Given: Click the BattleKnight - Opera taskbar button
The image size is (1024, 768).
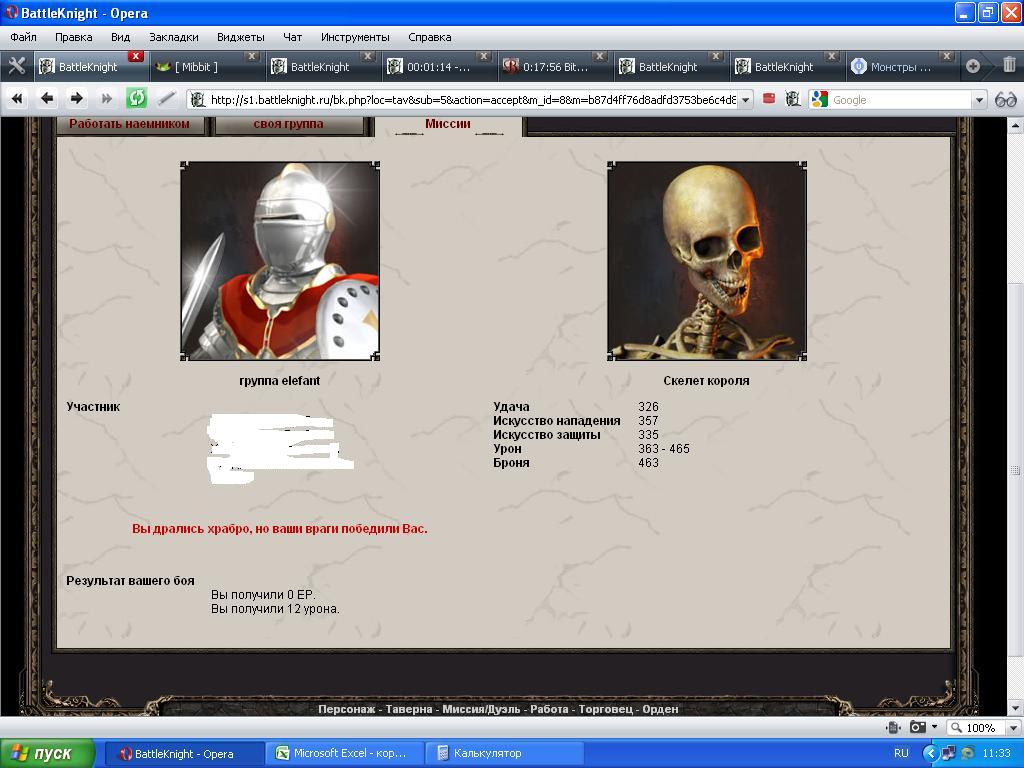Looking at the screenshot, I should [184, 754].
